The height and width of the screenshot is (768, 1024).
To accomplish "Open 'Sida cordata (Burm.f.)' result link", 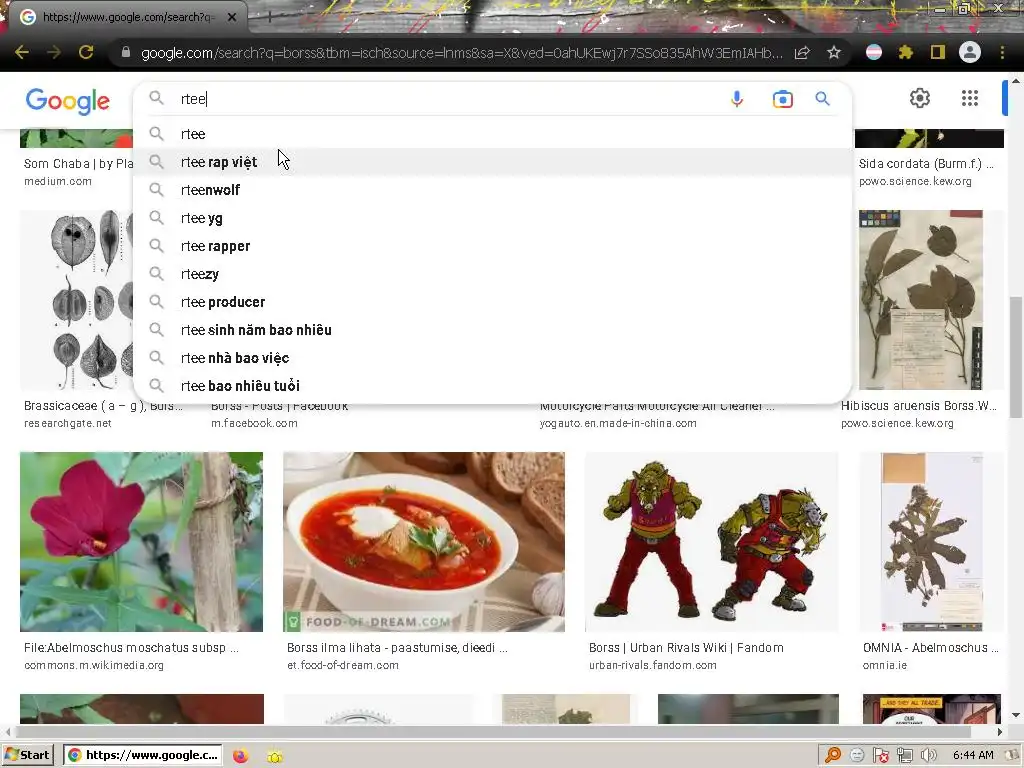I will tap(926, 164).
